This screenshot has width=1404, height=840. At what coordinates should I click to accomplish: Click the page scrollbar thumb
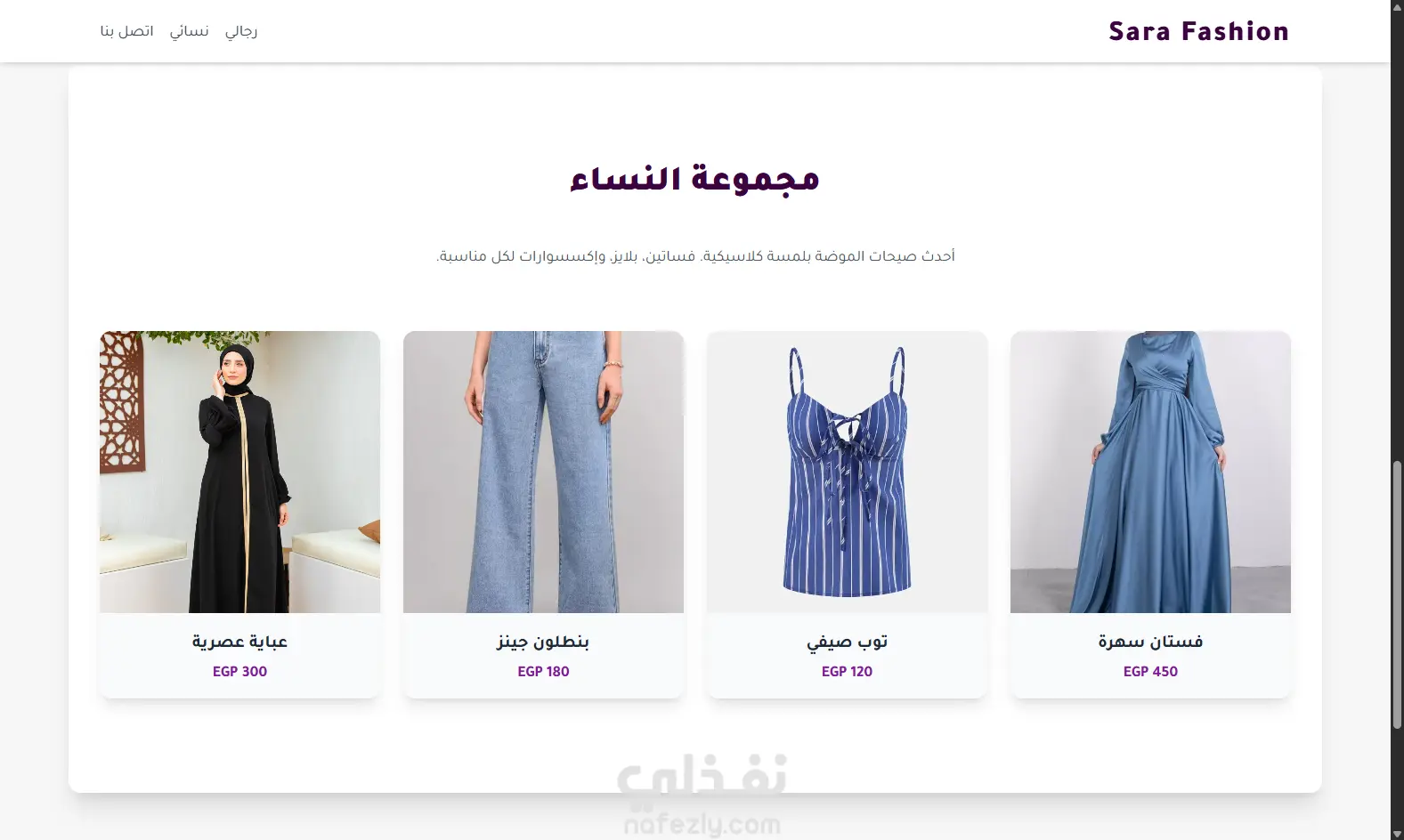(x=1397, y=595)
